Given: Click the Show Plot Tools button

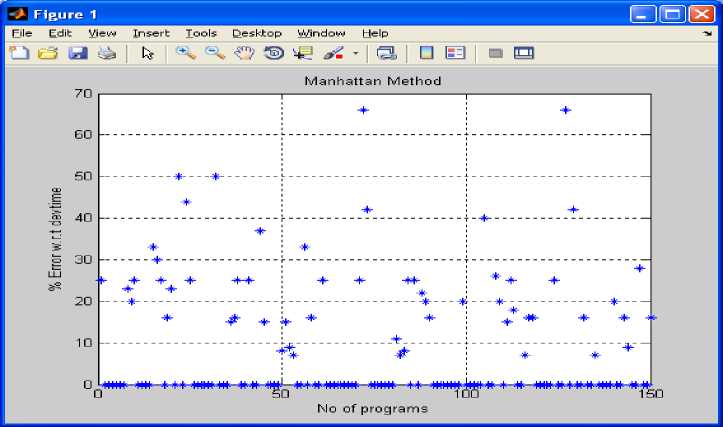Looking at the screenshot, I should (524, 53).
